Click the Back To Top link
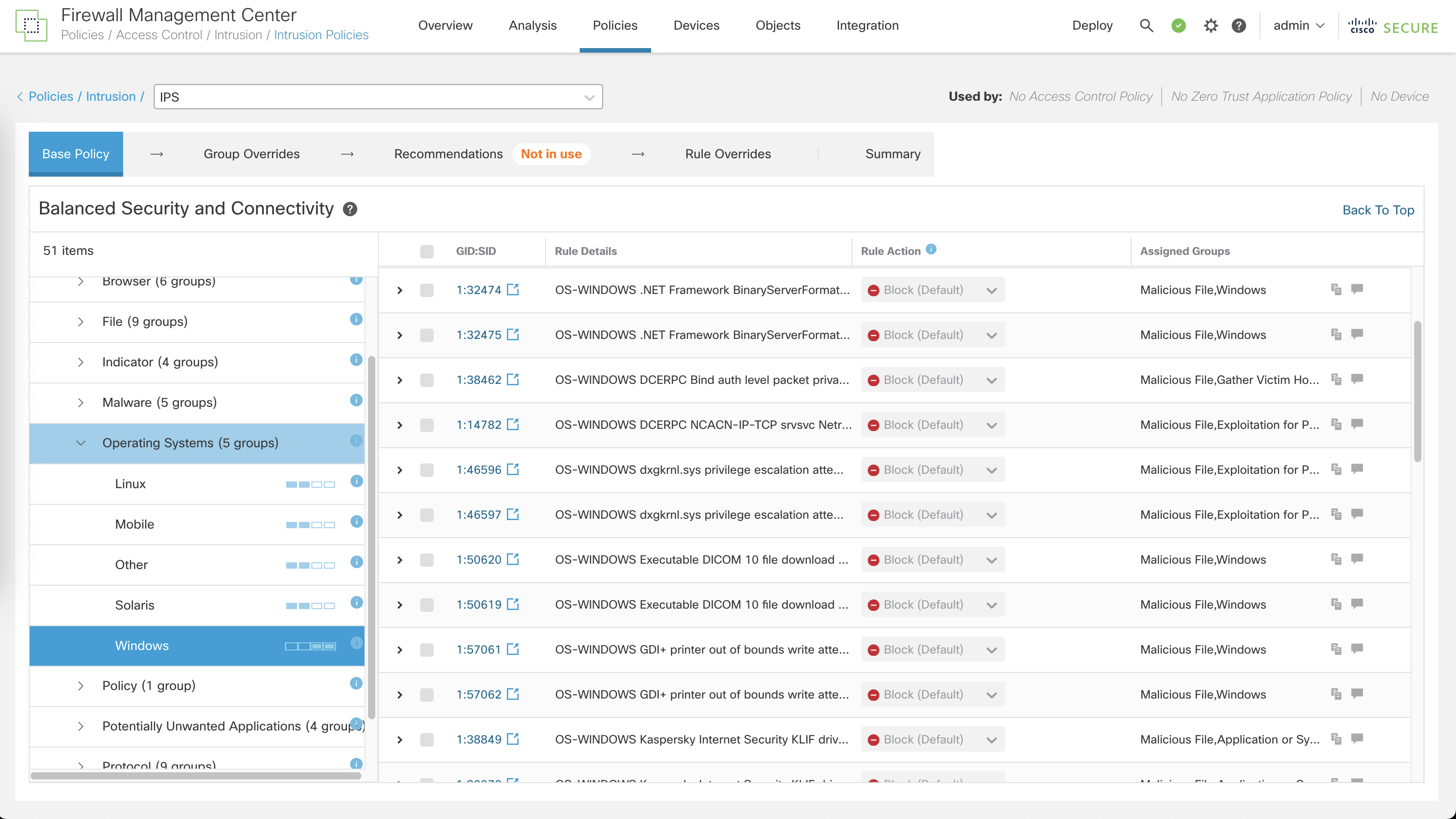The image size is (1456, 819). (1377, 210)
